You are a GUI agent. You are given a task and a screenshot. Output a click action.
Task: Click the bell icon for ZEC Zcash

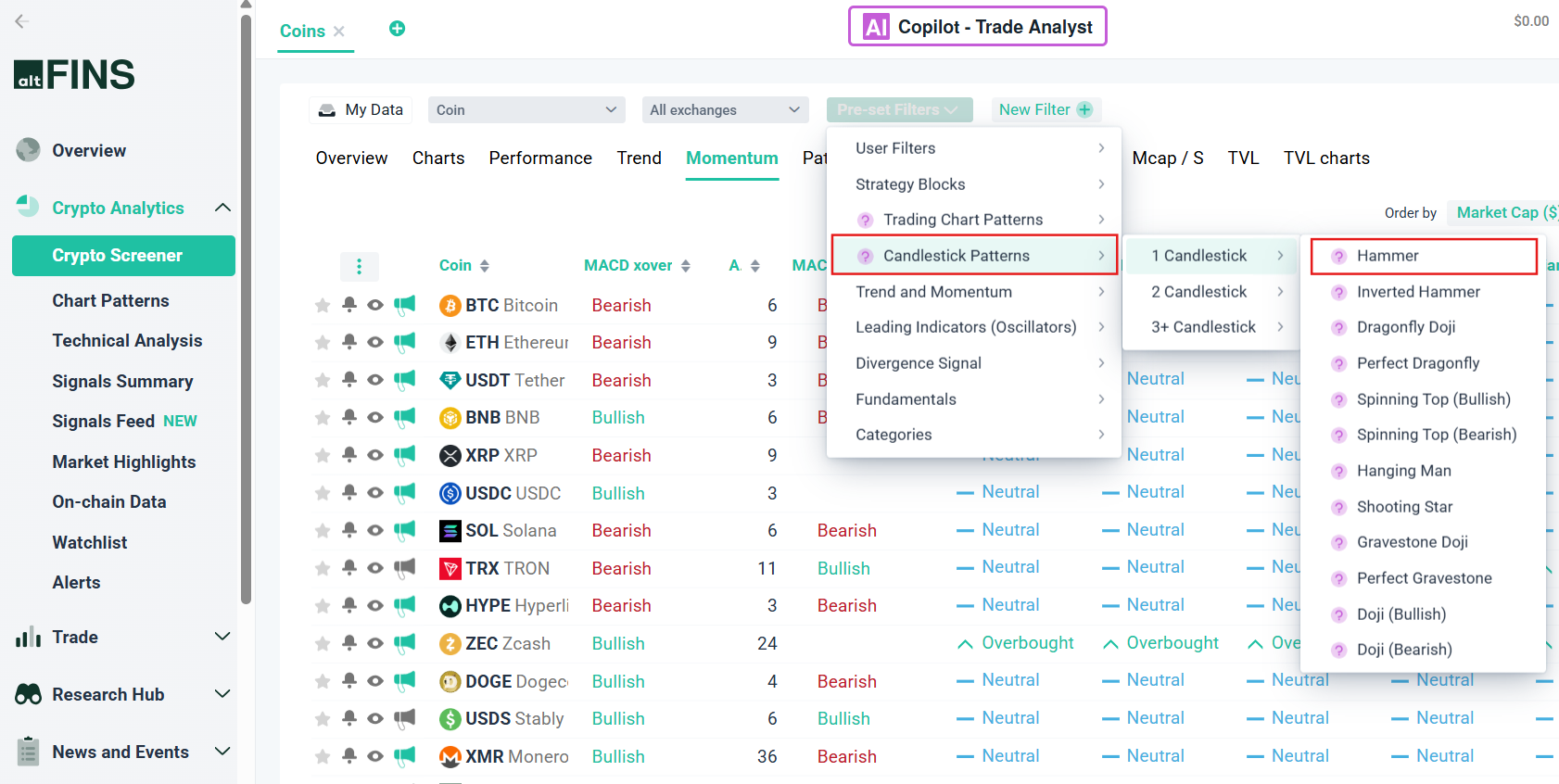349,643
